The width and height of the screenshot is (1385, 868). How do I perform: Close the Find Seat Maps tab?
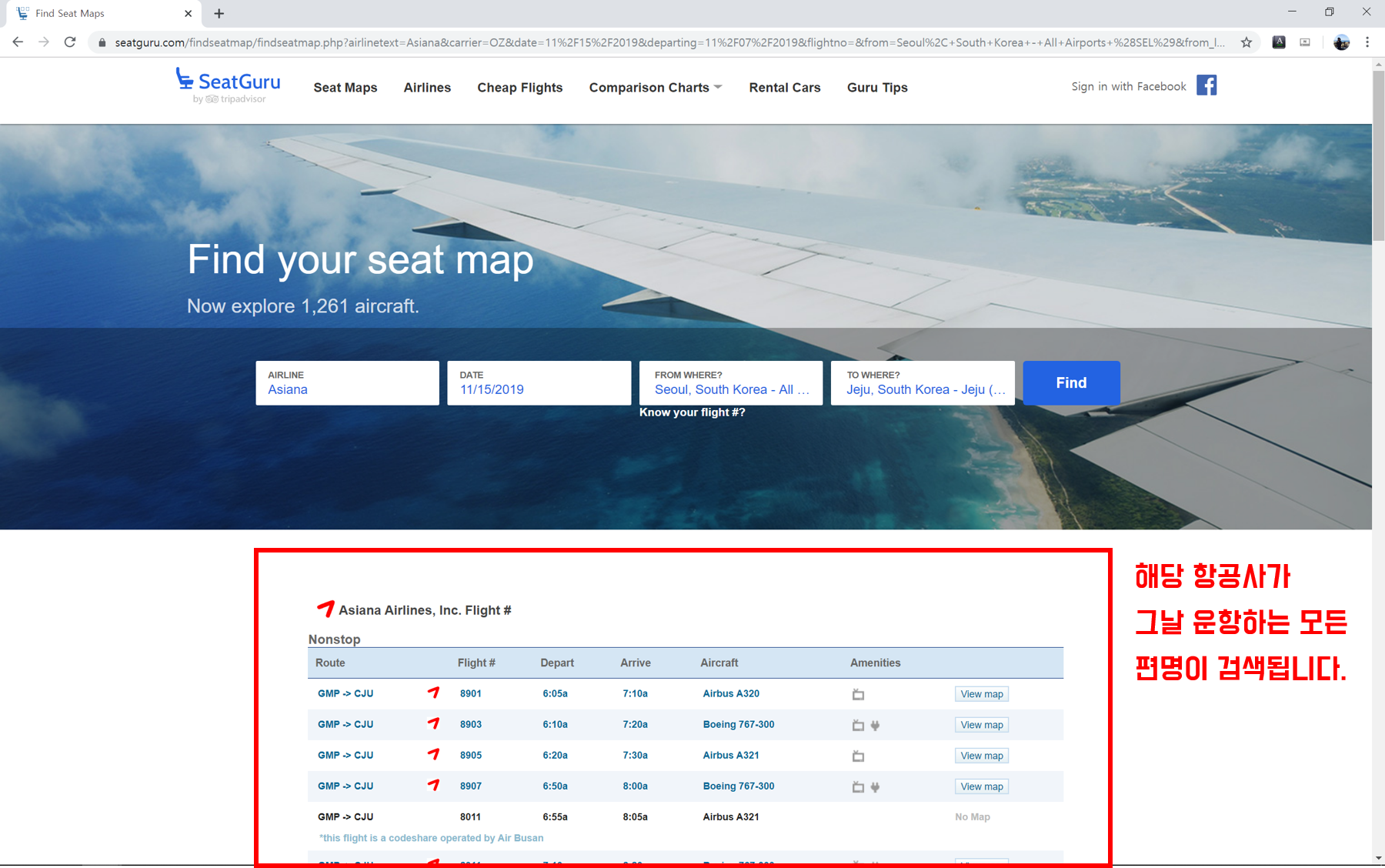pos(189,13)
